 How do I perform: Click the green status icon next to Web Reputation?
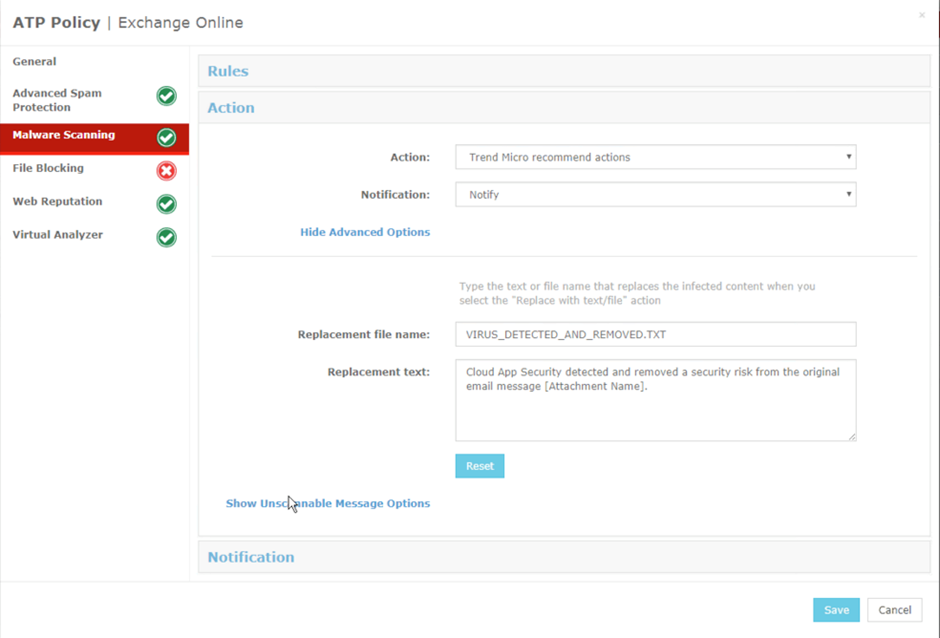166,202
